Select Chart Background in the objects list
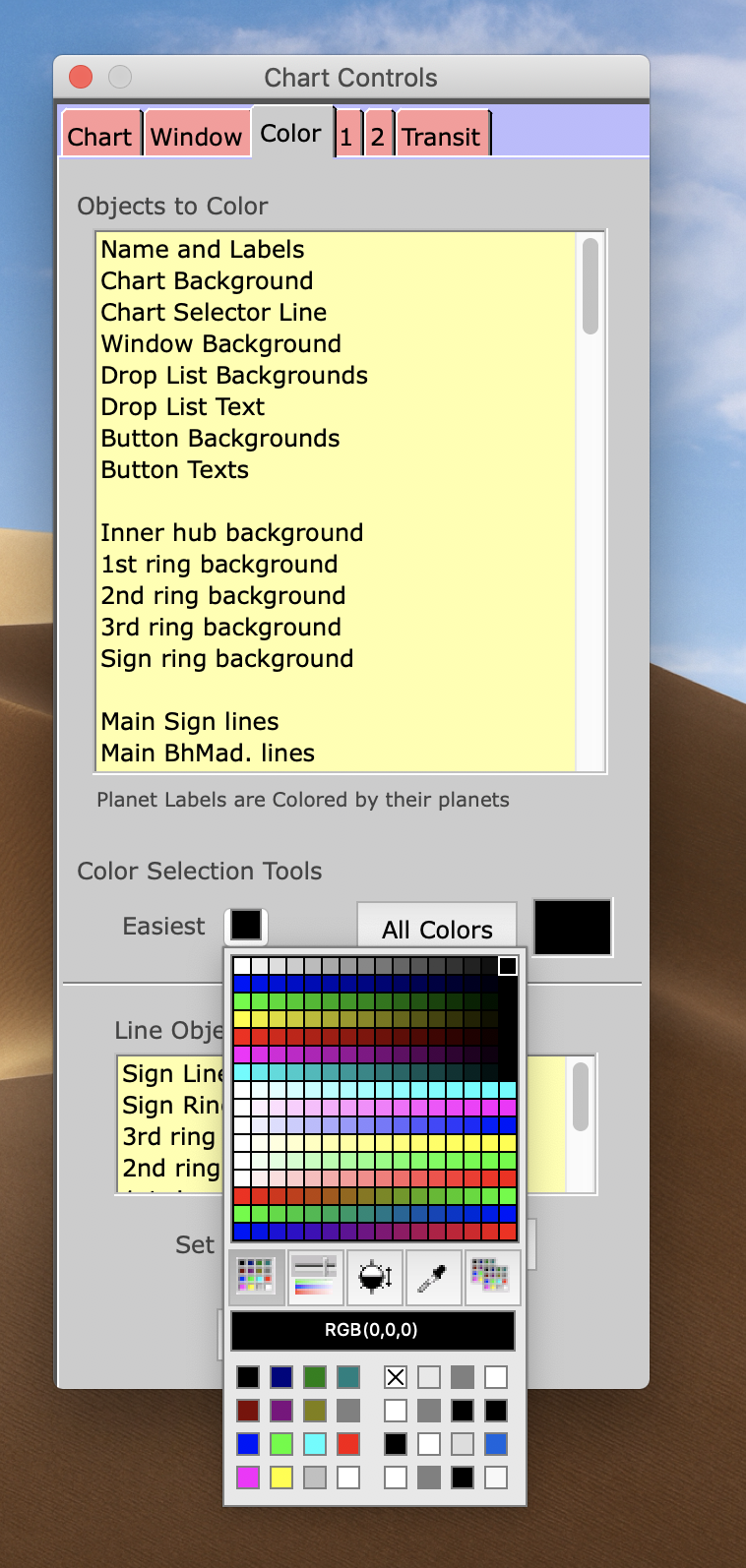This screenshot has width=746, height=1568. click(x=207, y=281)
